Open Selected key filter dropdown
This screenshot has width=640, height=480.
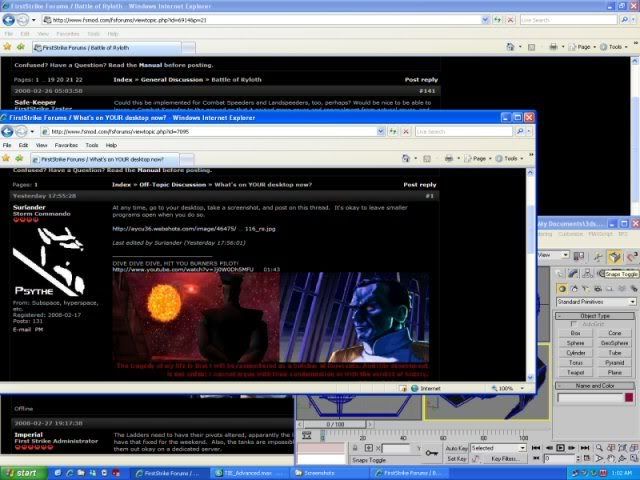pyautogui.click(x=498, y=448)
